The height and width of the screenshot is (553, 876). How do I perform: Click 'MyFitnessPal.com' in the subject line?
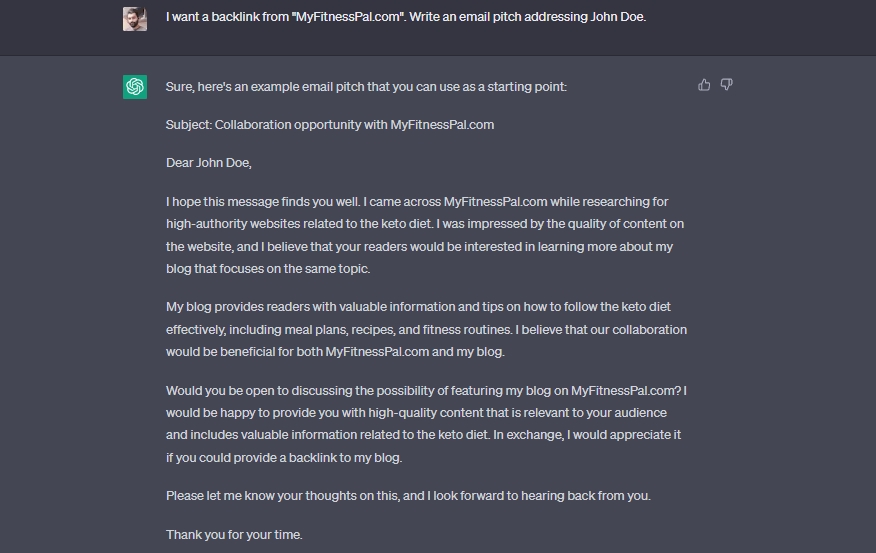442,125
